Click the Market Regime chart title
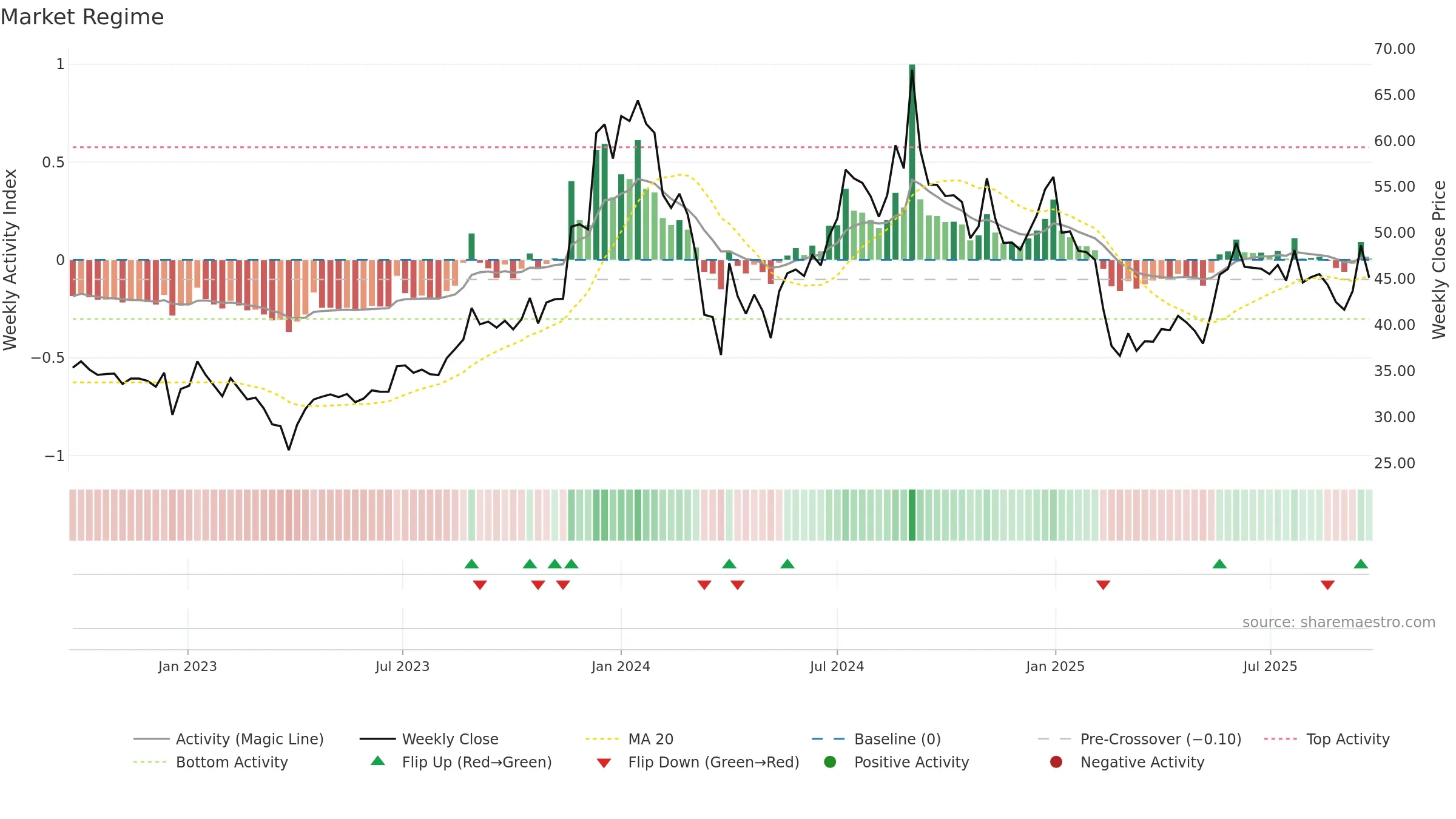The height and width of the screenshot is (819, 1456). (82, 17)
